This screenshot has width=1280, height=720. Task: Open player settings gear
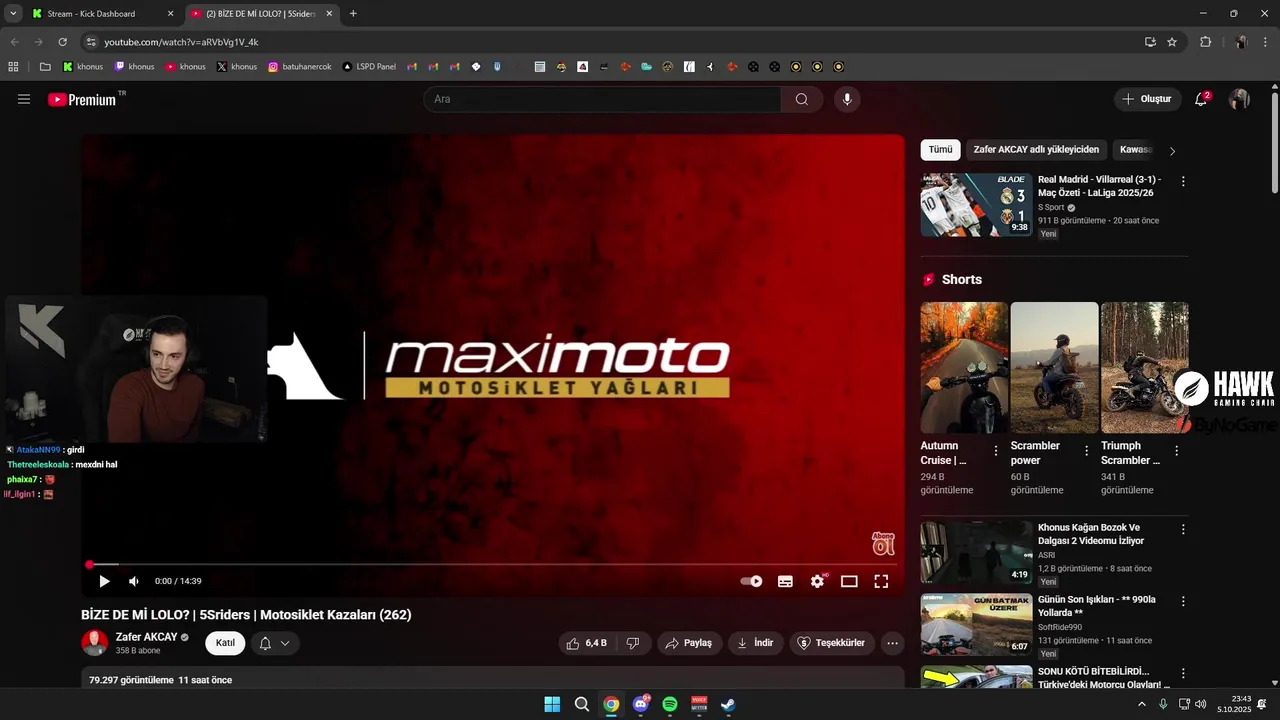click(x=818, y=581)
